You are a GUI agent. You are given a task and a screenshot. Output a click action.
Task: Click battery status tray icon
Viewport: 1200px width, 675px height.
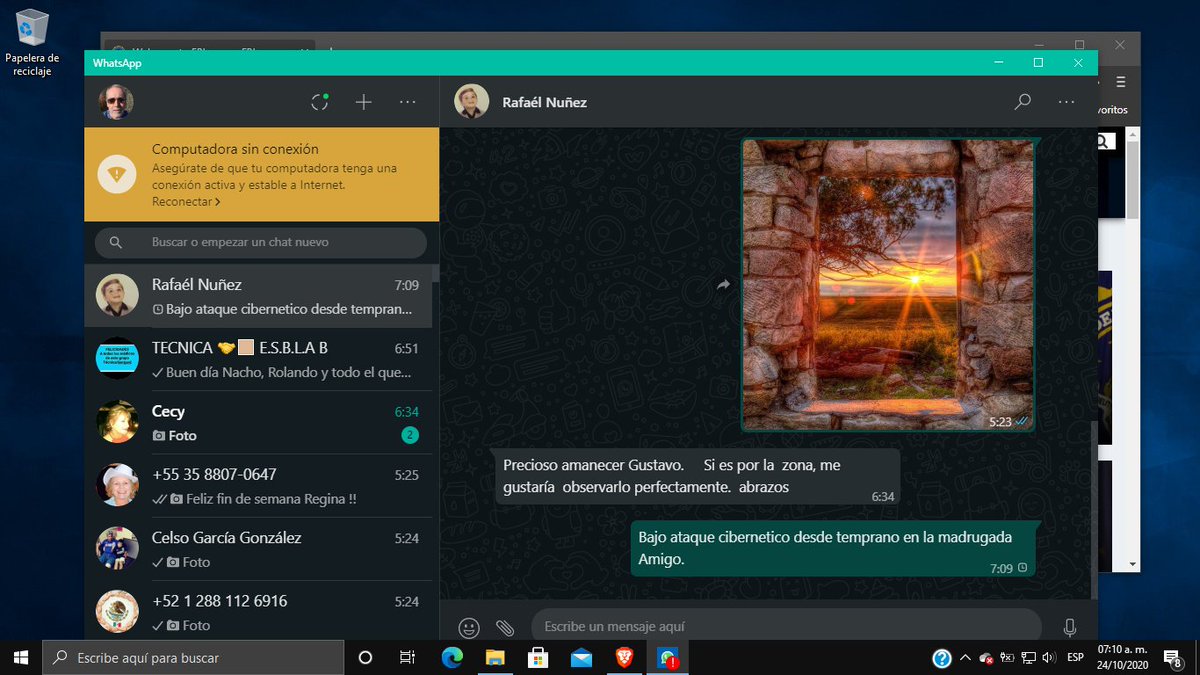[x=1007, y=658]
